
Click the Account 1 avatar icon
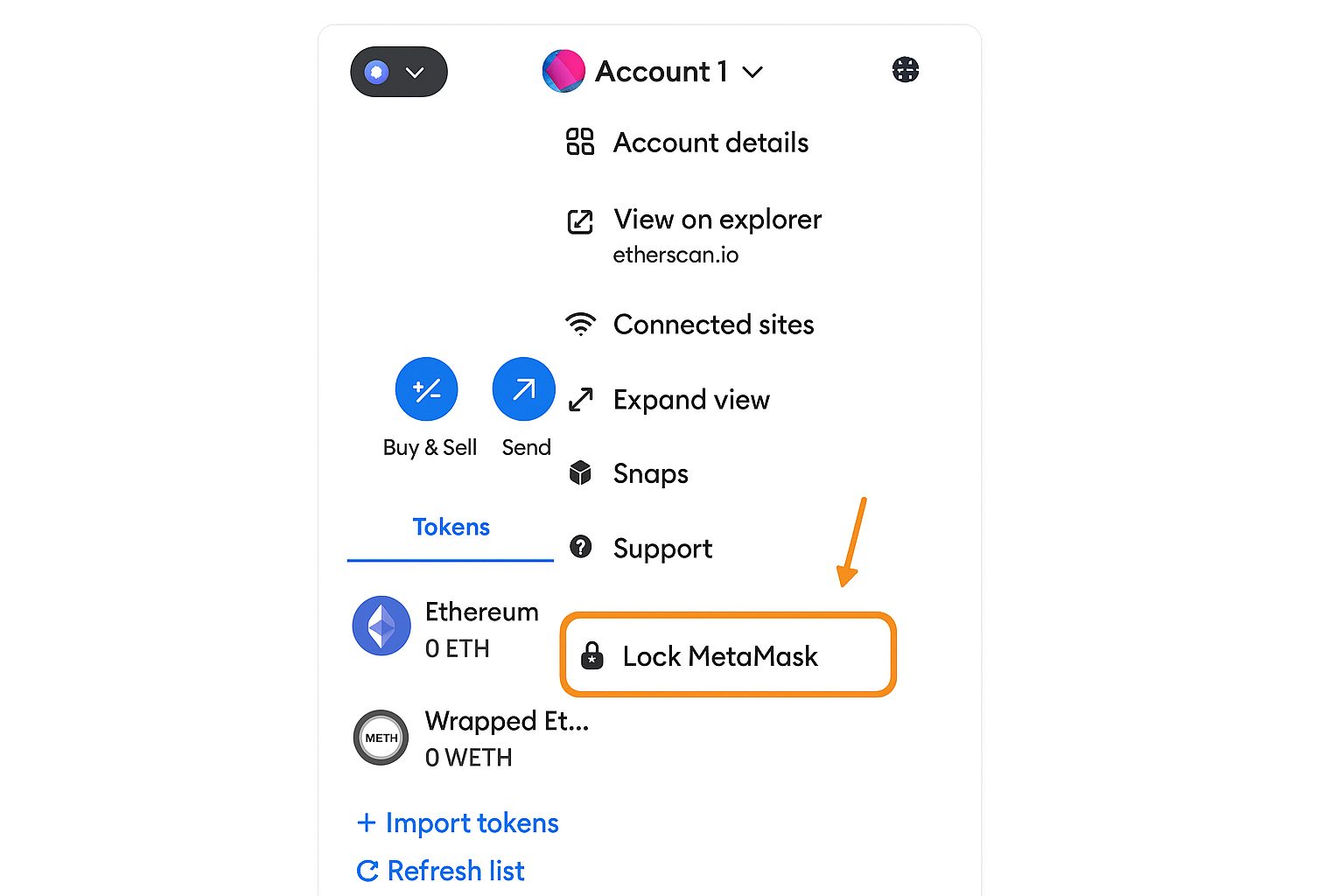[563, 71]
